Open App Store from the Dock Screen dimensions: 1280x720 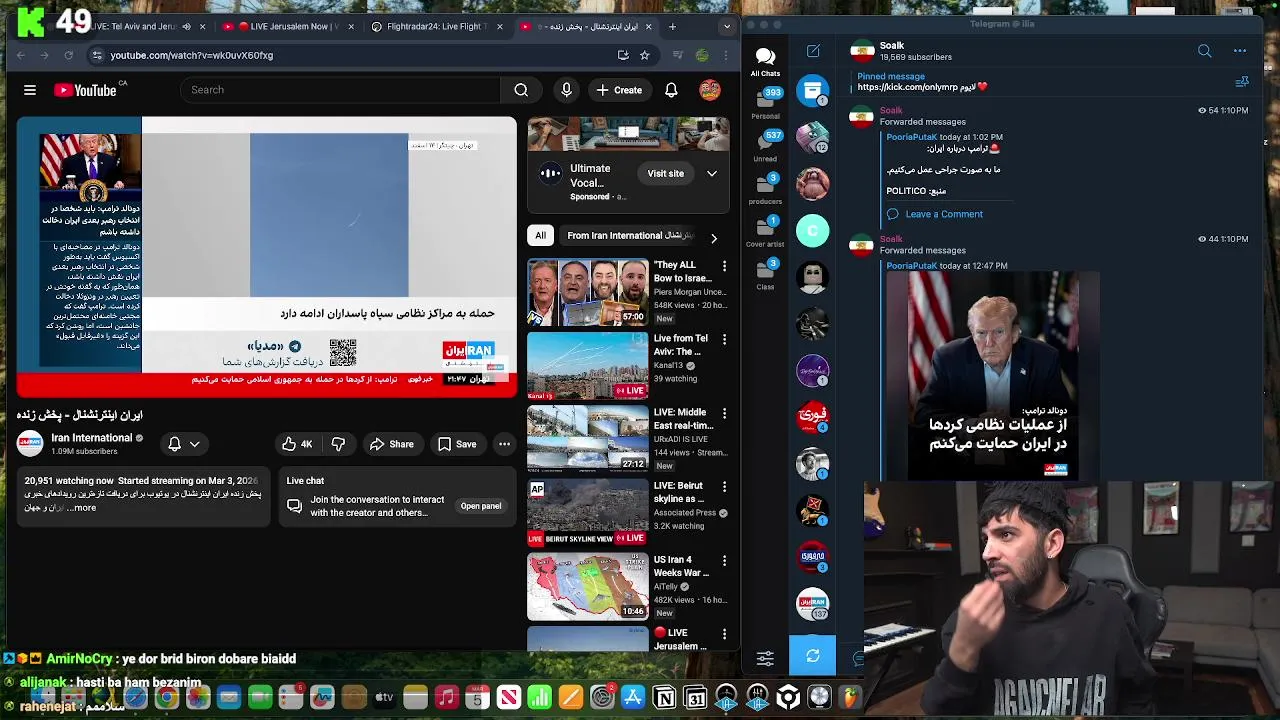633,697
